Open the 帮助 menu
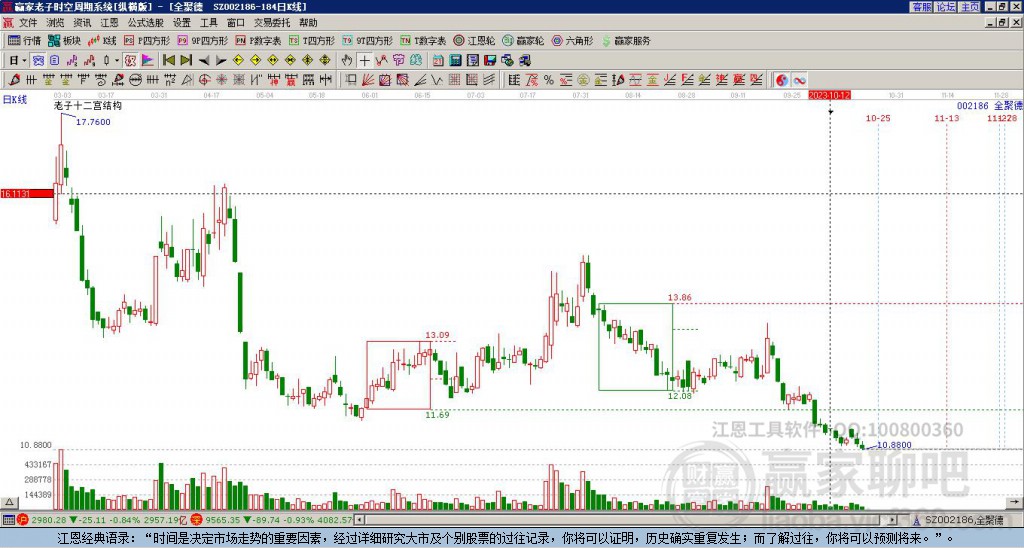Viewport: 1024px width, 548px height. point(308,23)
